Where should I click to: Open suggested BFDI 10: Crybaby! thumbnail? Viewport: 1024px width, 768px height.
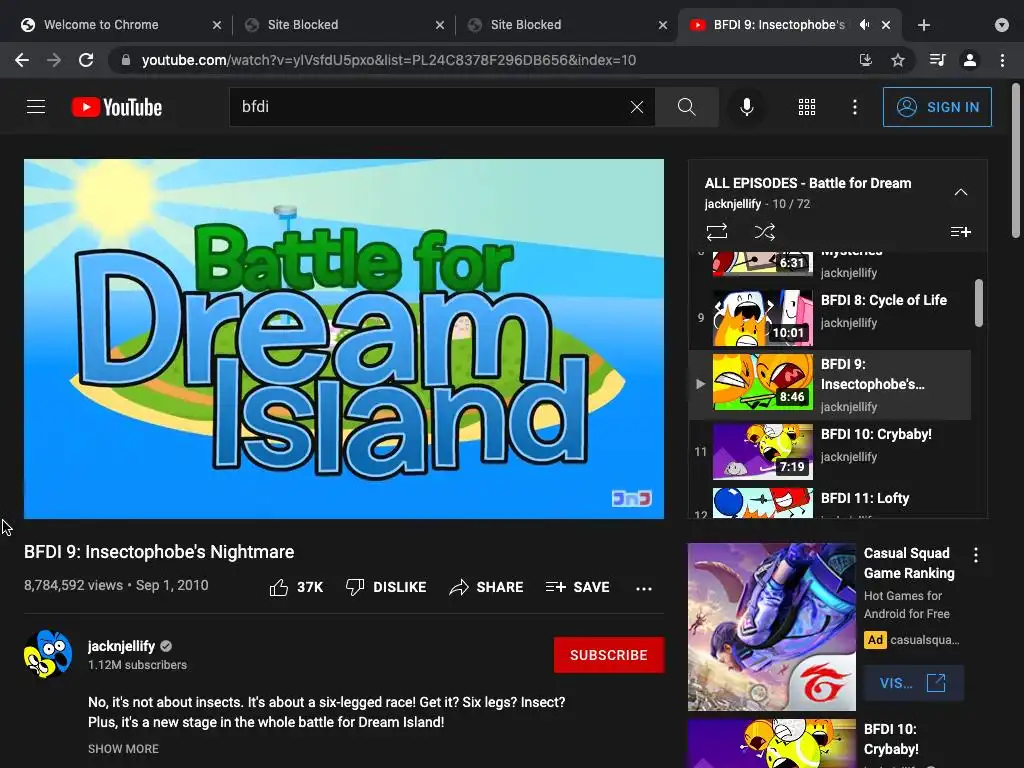[x=772, y=743]
